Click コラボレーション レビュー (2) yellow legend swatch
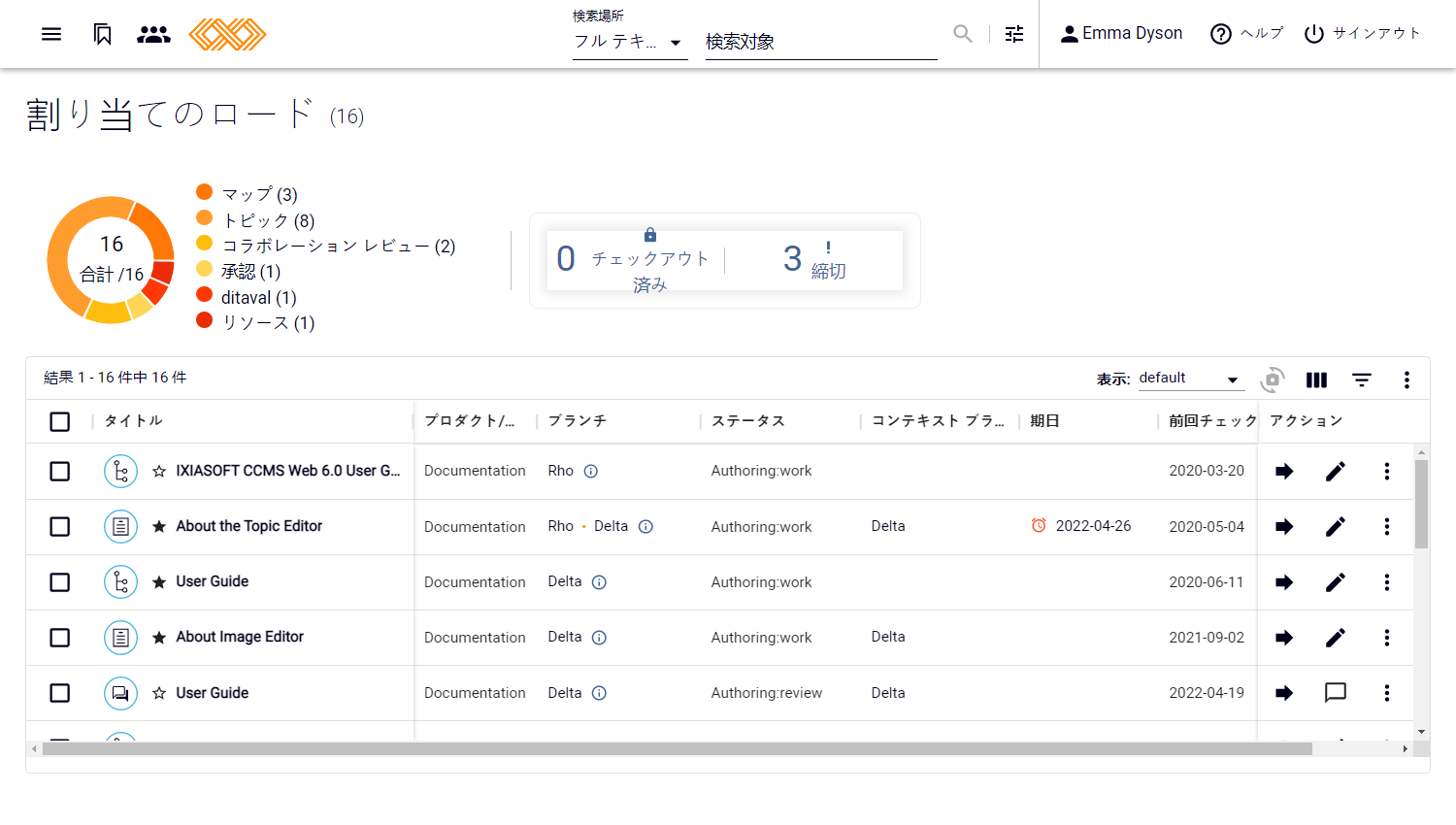Image resolution: width=1456 pixels, height=825 pixels. pyautogui.click(x=204, y=243)
